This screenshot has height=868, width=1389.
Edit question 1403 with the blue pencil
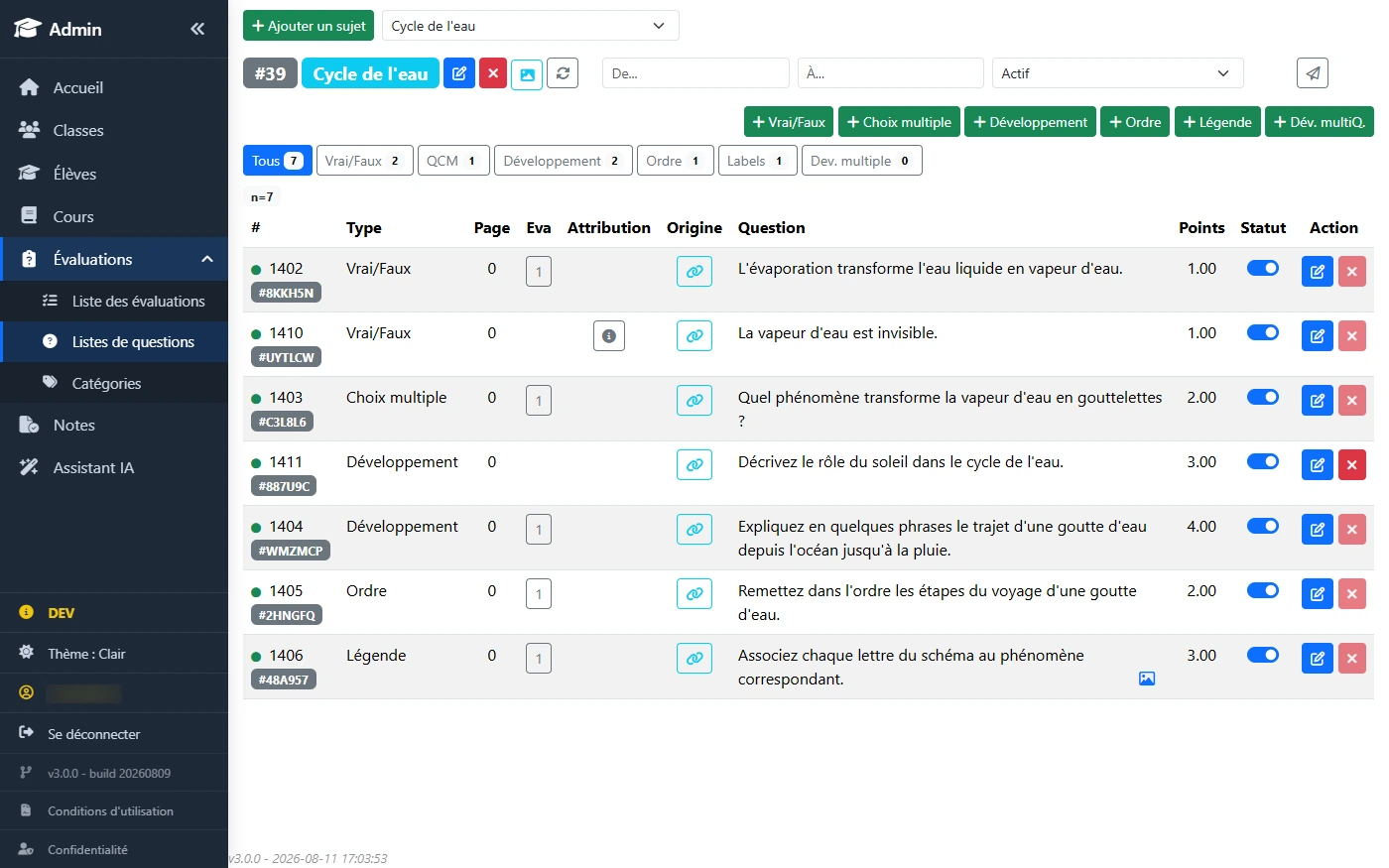1318,401
